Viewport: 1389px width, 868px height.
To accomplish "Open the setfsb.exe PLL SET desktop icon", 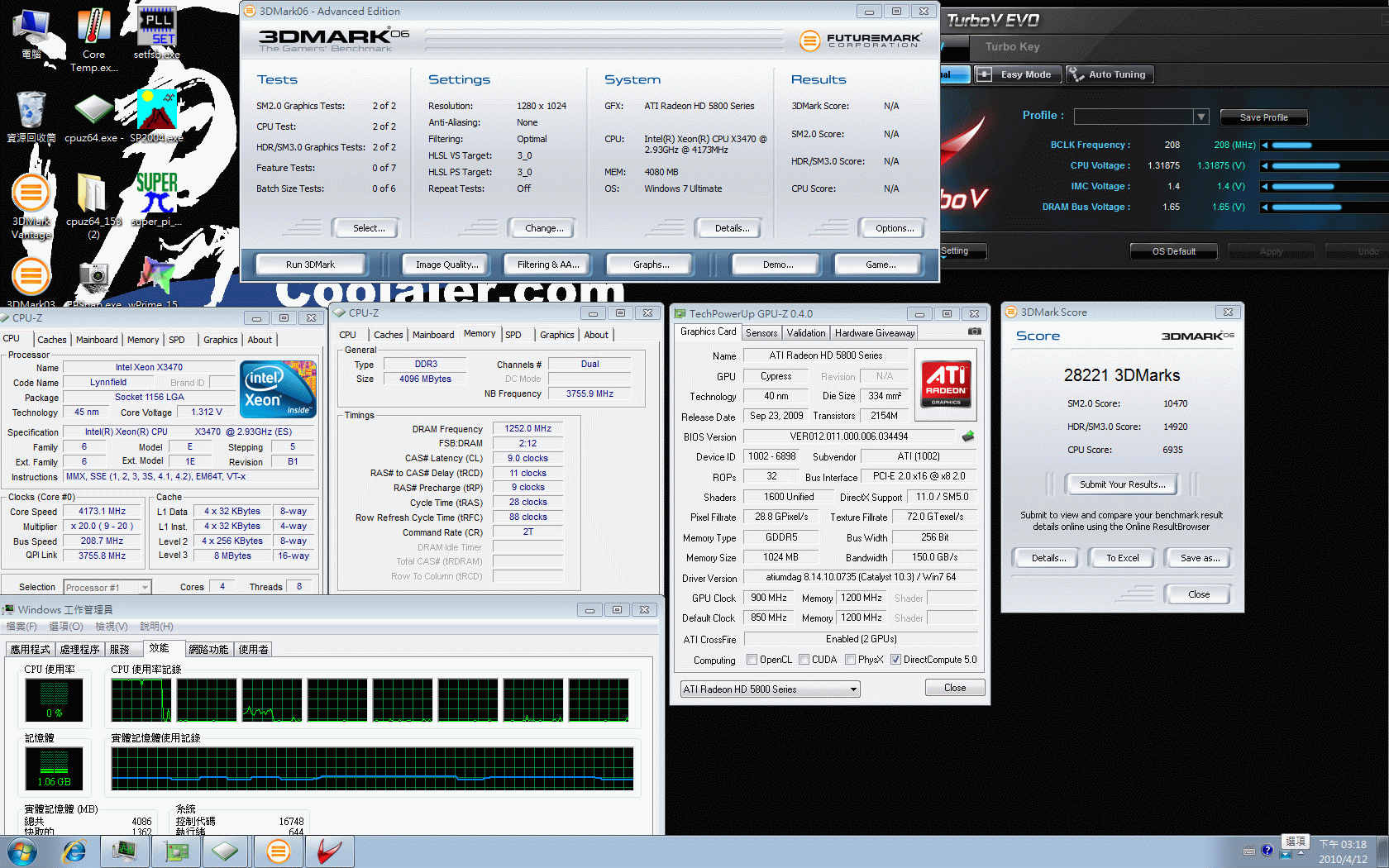I will tap(156, 33).
